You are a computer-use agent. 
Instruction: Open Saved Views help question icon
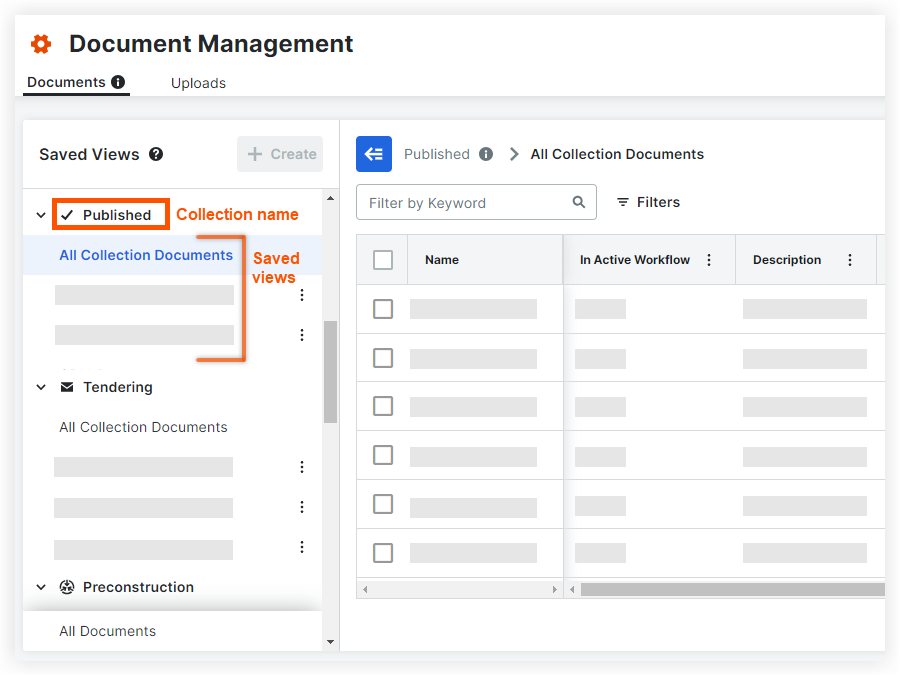click(156, 154)
